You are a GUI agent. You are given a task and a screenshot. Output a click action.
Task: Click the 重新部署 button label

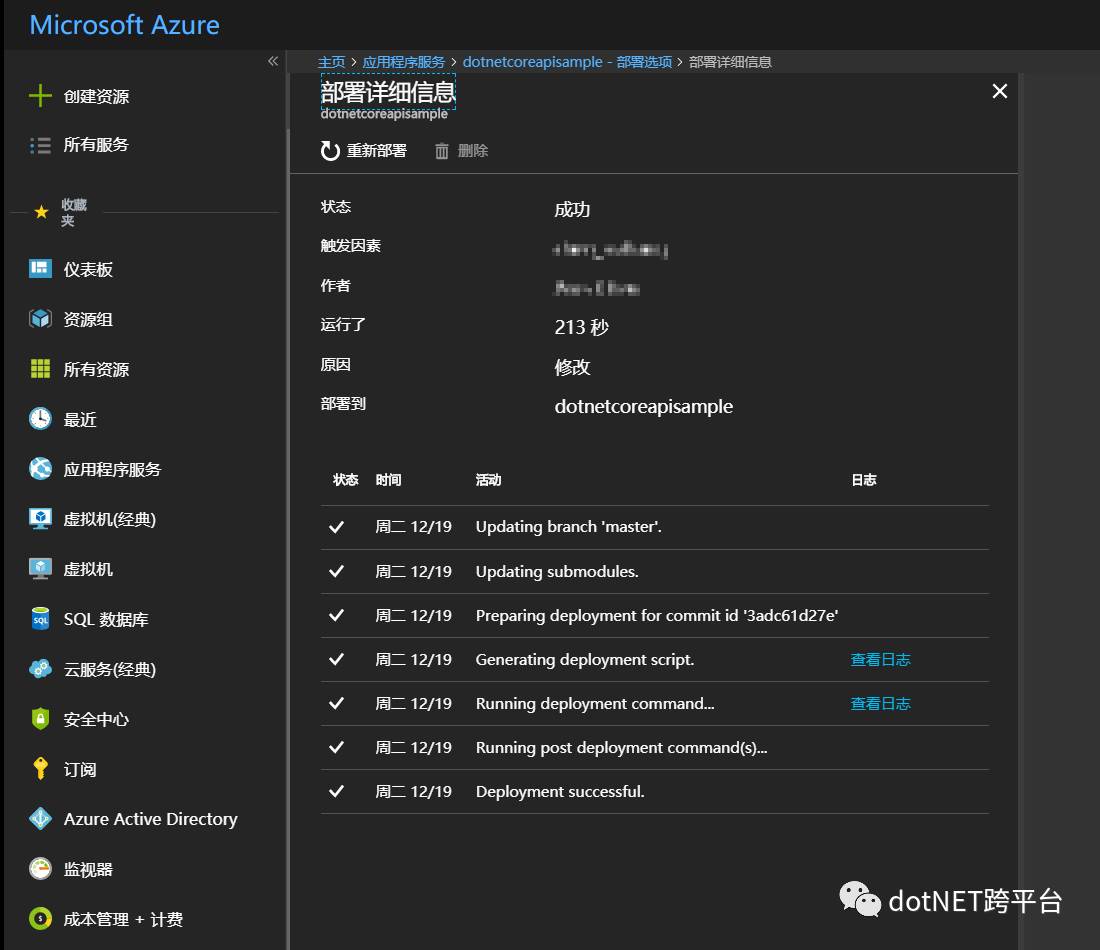coord(377,151)
